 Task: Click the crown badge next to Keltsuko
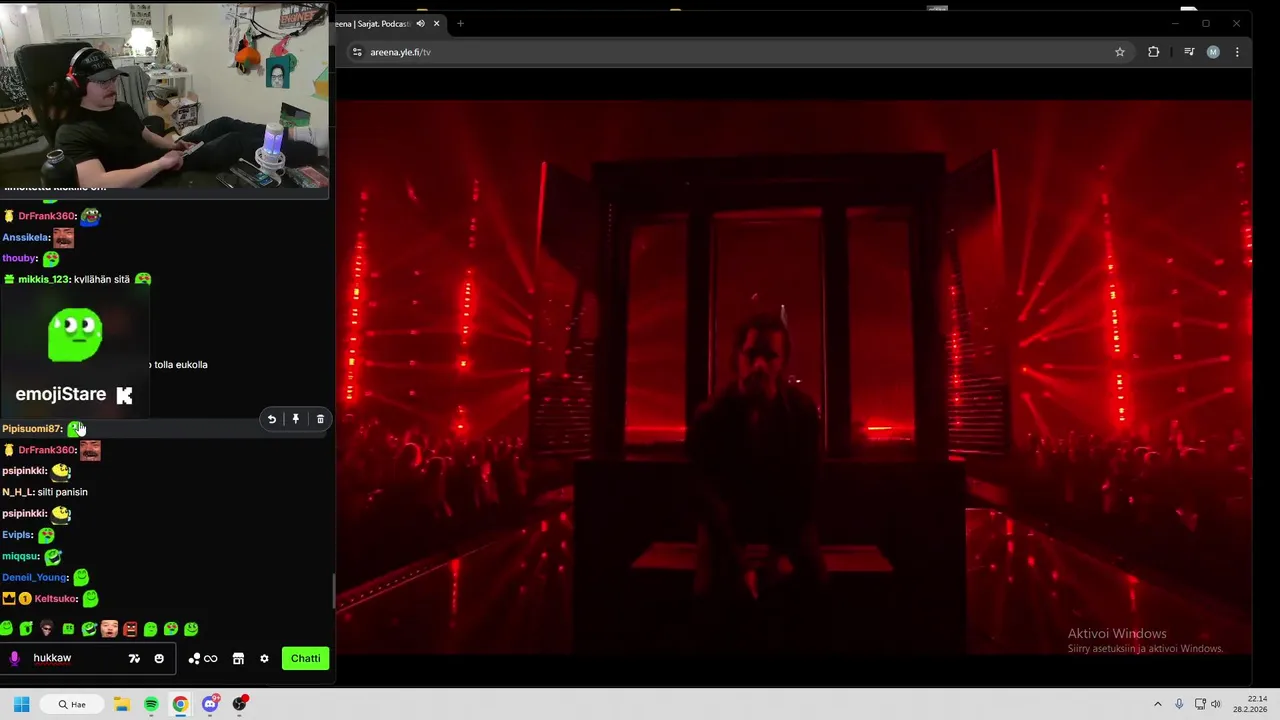click(x=9, y=599)
